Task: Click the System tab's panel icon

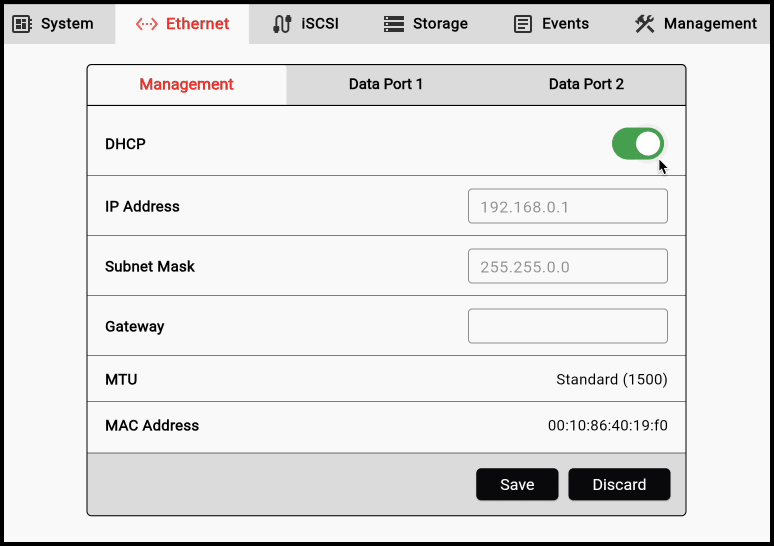Action: [x=22, y=24]
